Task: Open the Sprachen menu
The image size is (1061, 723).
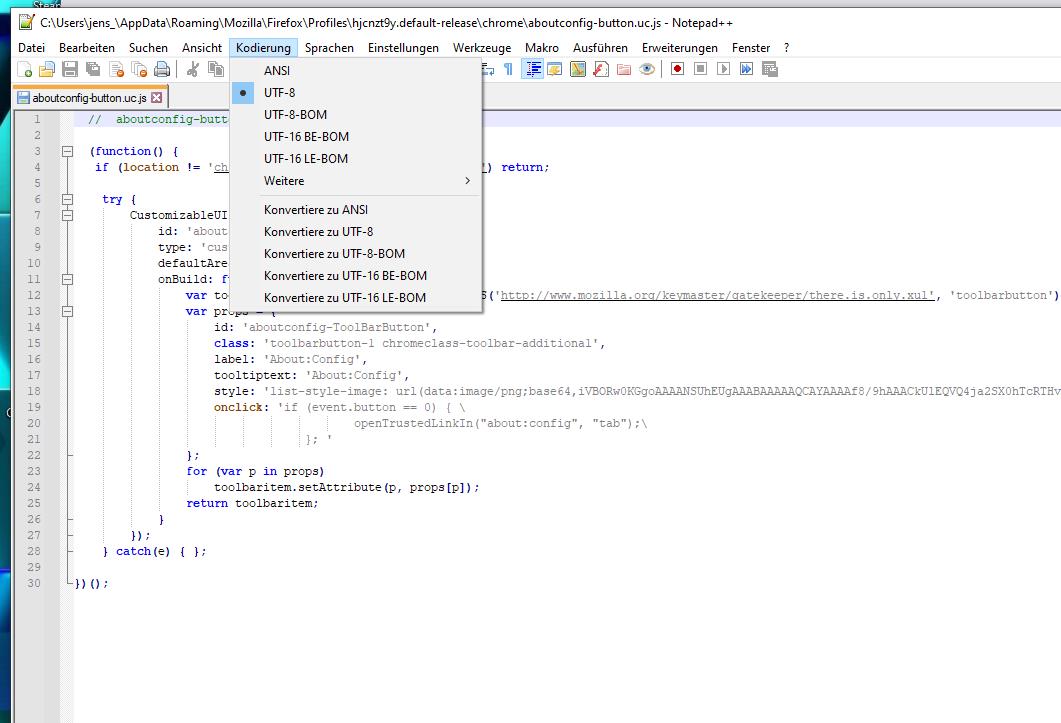Action: (x=329, y=47)
